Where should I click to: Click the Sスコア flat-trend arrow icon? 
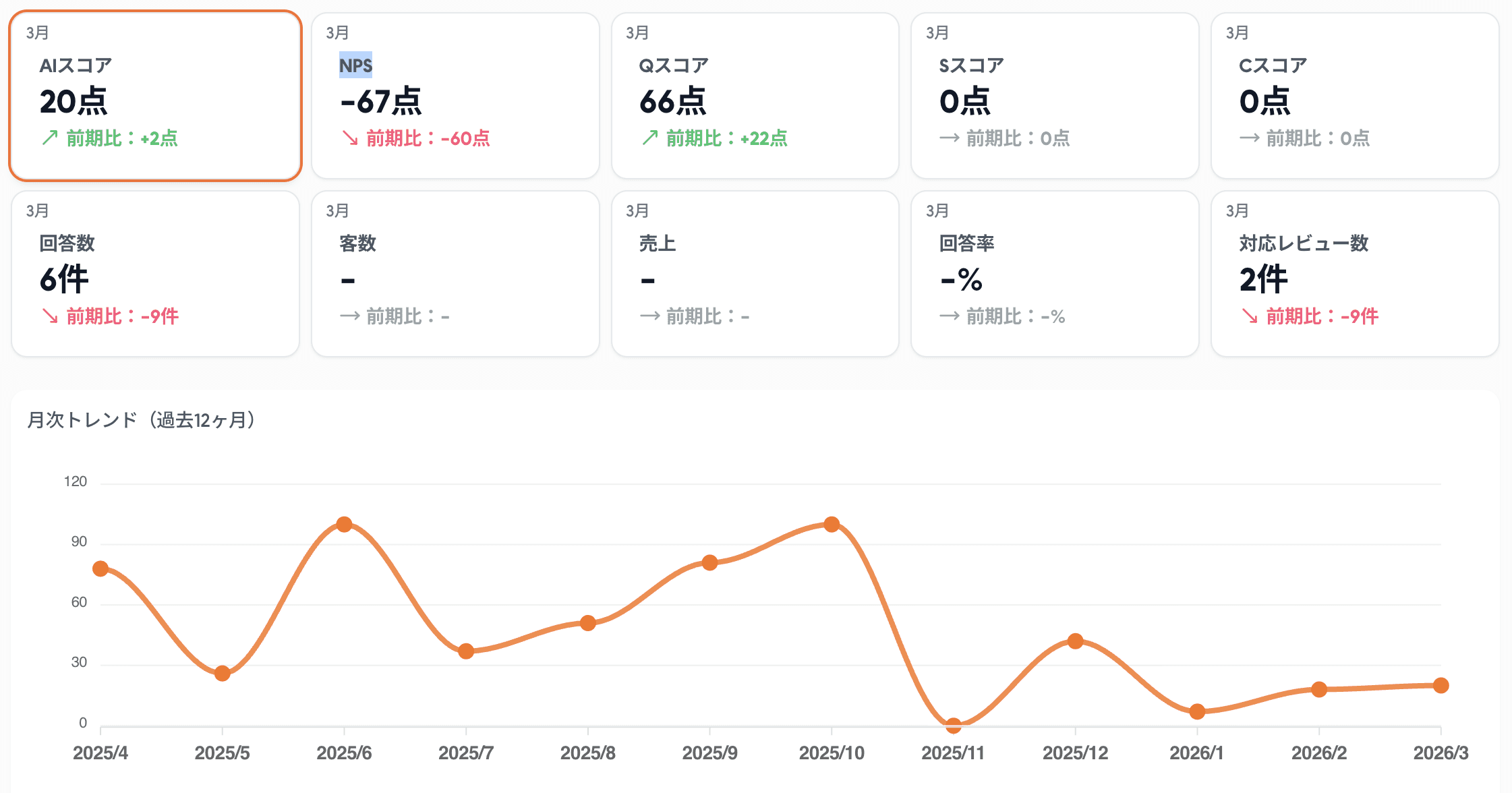click(x=950, y=138)
